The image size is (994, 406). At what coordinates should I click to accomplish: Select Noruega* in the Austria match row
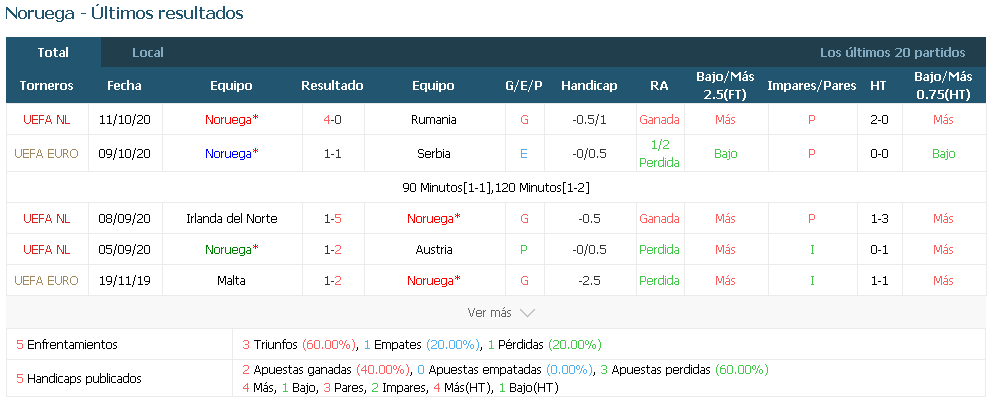[231, 250]
